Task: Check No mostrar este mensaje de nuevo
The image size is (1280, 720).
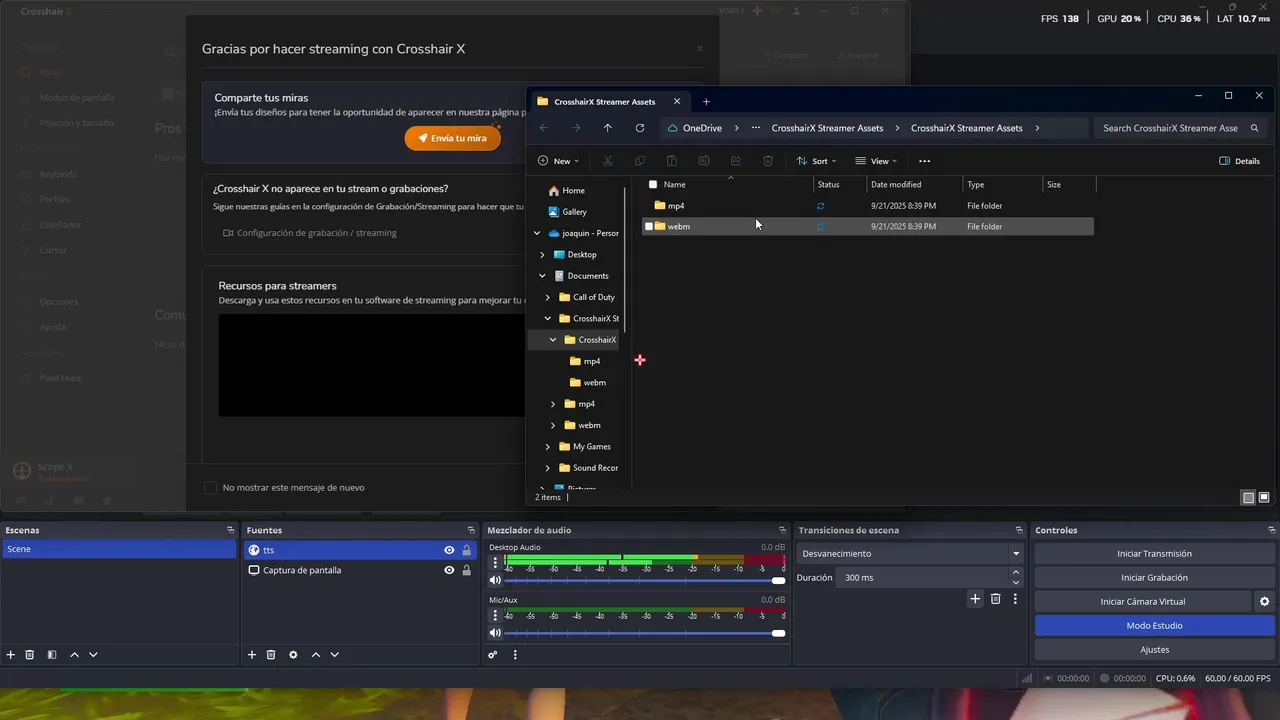Action: pyautogui.click(x=210, y=488)
